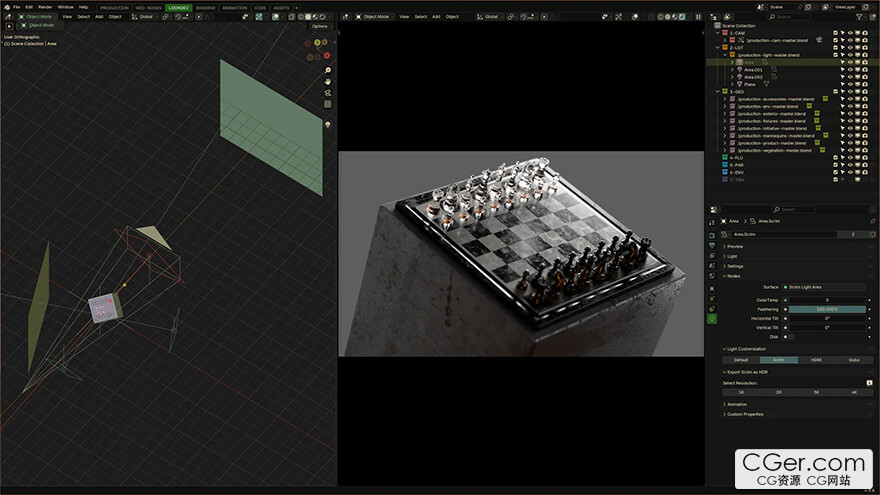The height and width of the screenshot is (495, 880).
Task: Switch to the ASSETS workspace tab
Action: 281,8
